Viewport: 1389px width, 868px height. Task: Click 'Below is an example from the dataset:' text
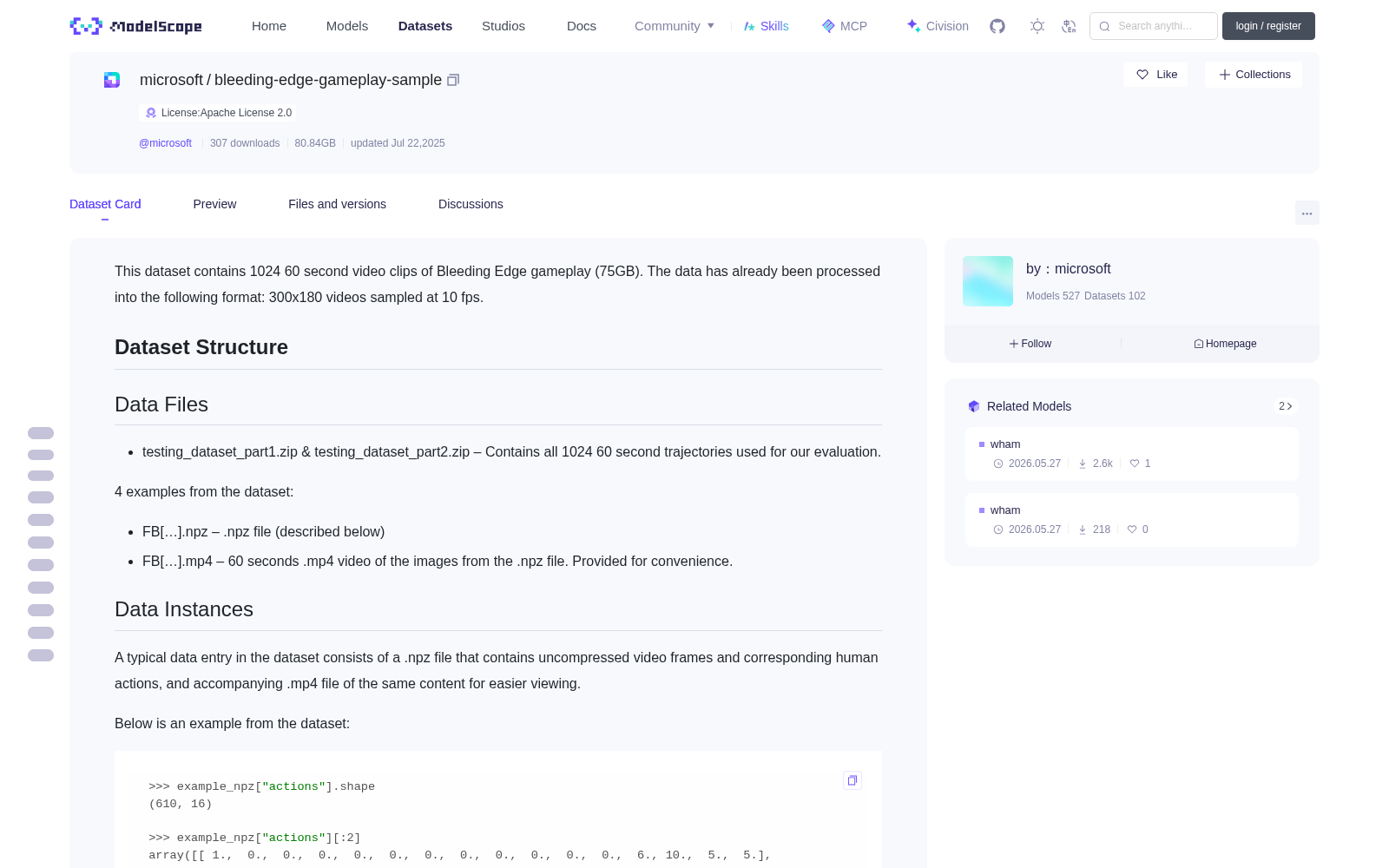233,724
